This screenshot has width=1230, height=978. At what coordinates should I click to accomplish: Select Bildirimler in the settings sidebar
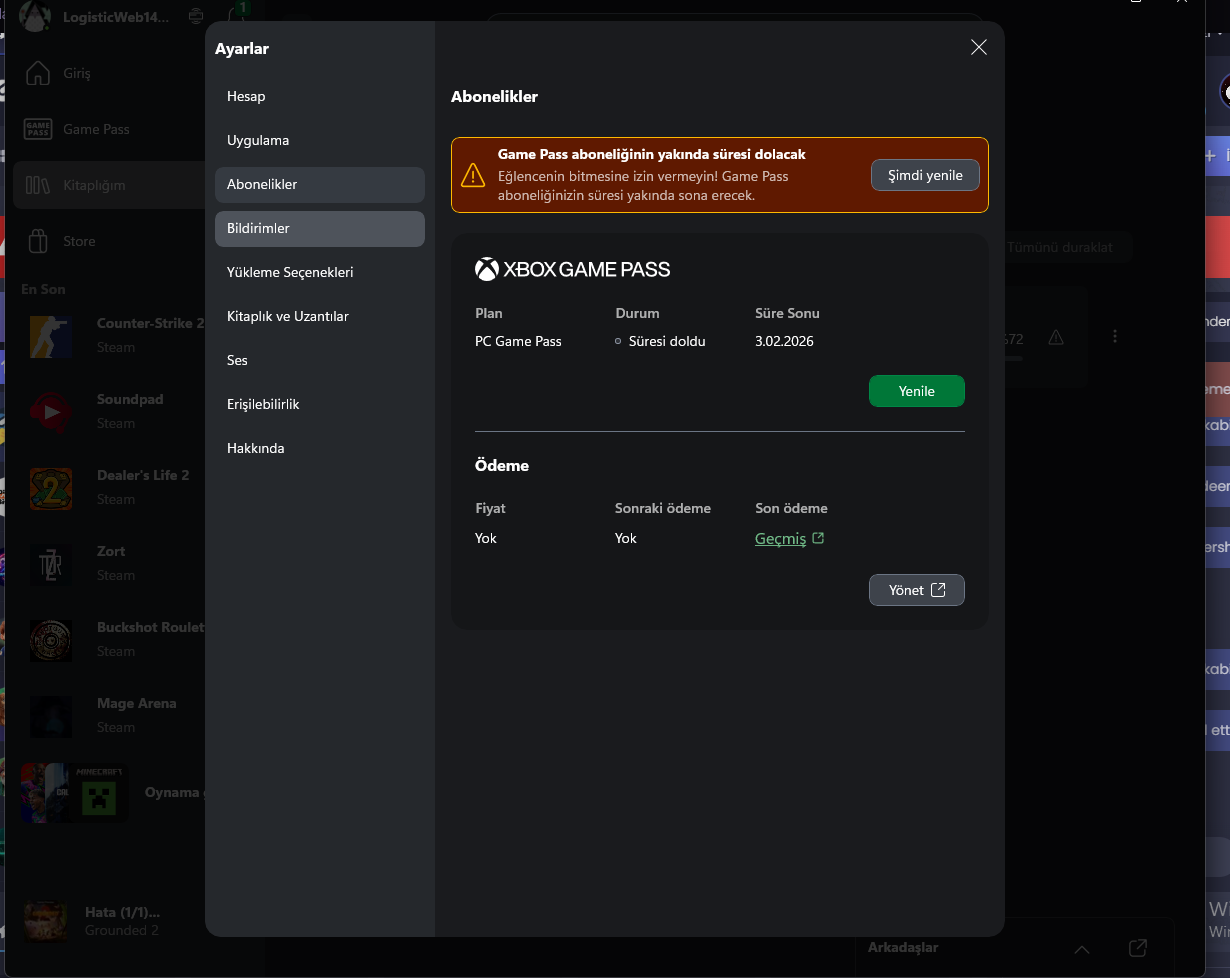pos(320,228)
